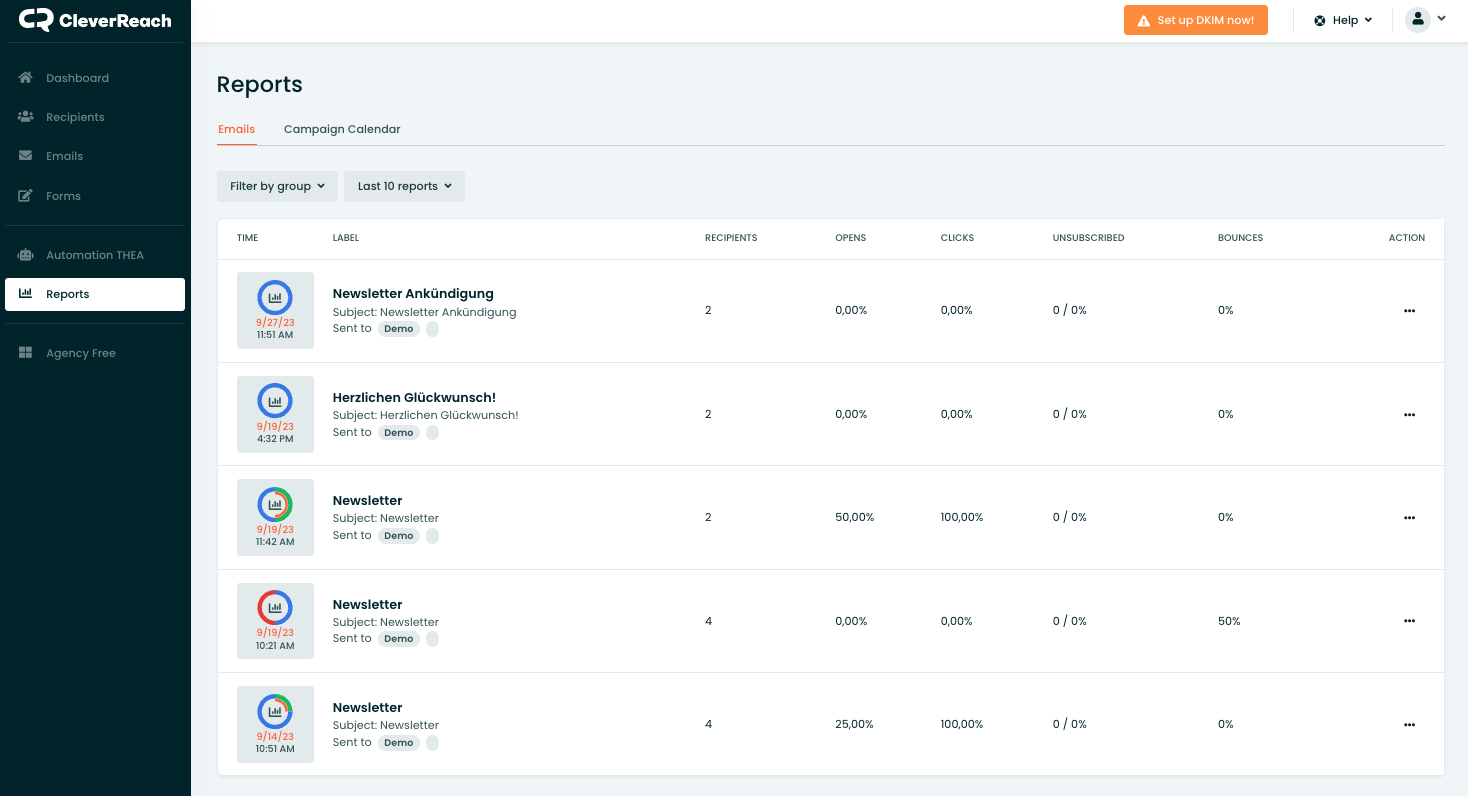1468x796 pixels.
Task: Open the user account menu
Action: (x=1425, y=20)
